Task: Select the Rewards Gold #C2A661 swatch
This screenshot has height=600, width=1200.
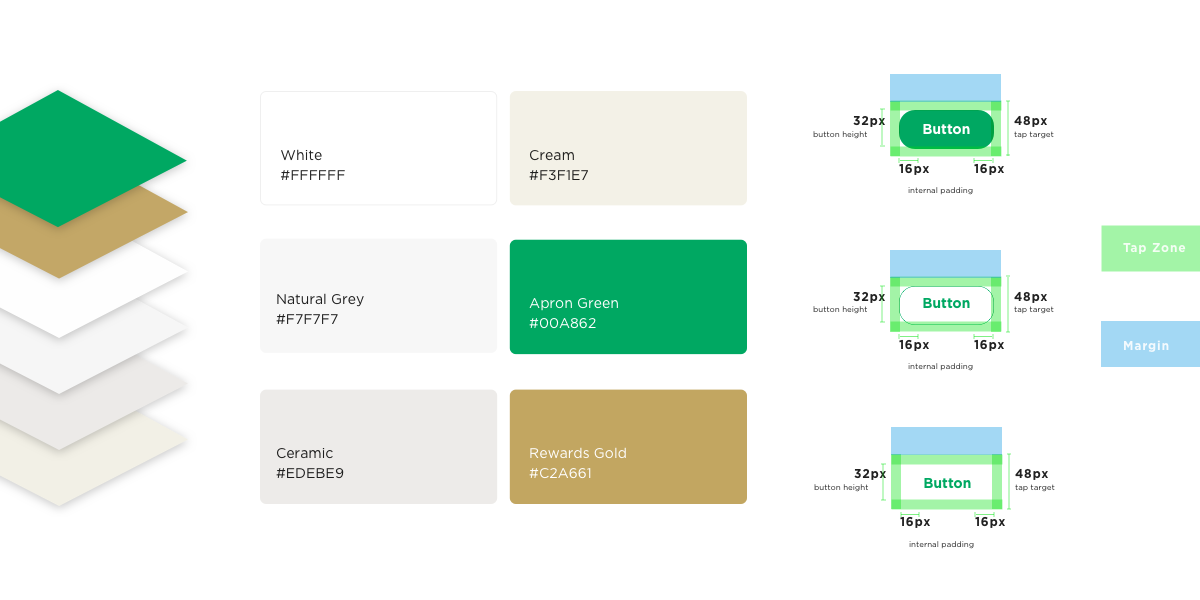Action: 628,446
